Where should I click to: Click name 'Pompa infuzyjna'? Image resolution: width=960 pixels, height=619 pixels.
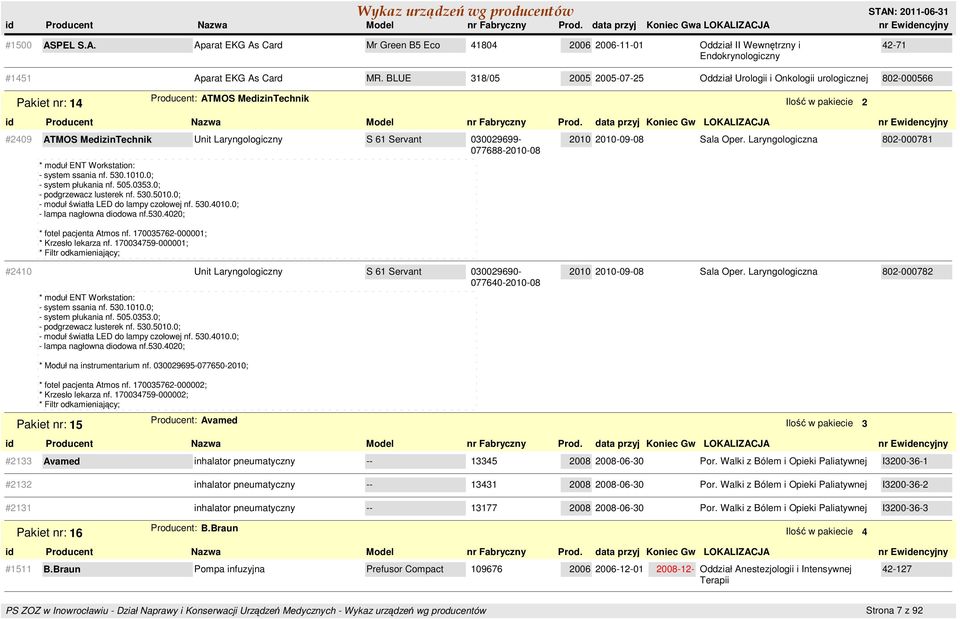tap(229, 569)
